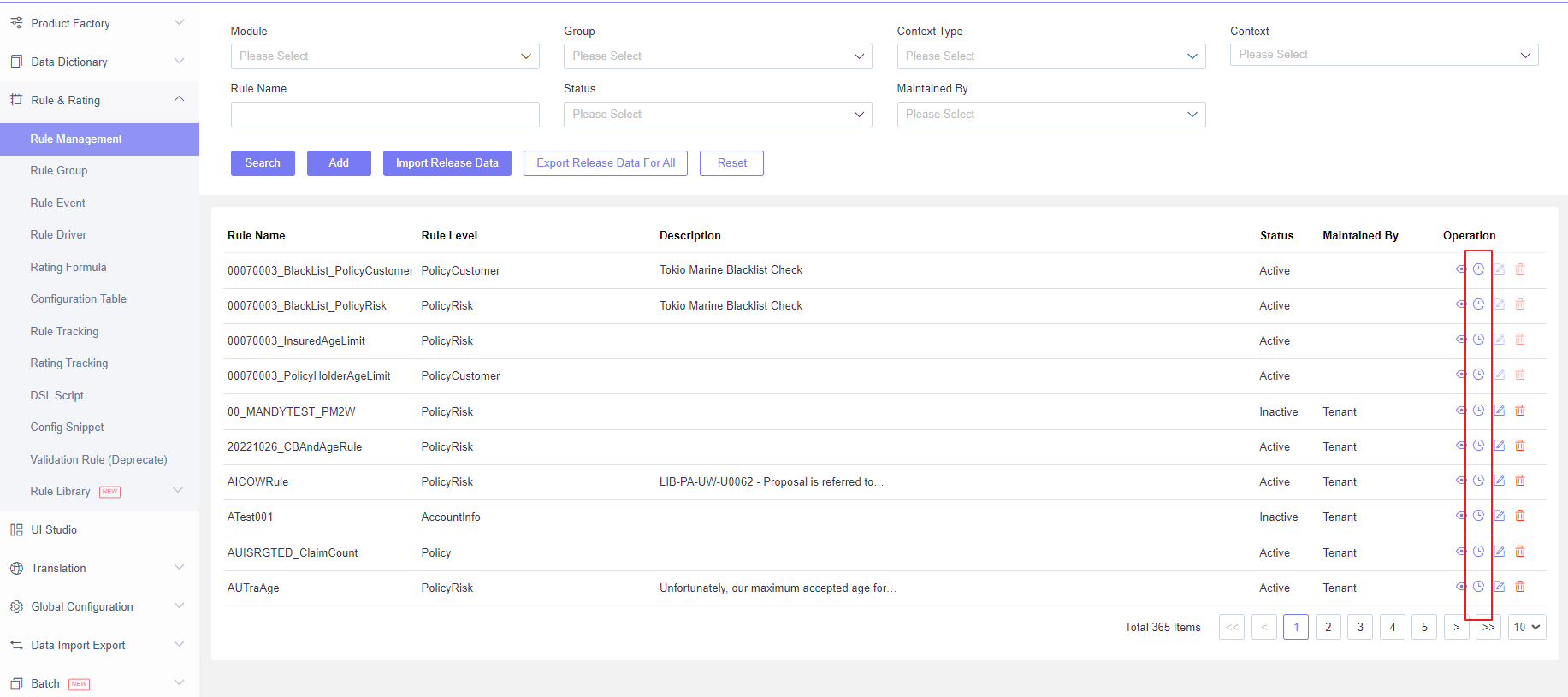1568x697 pixels.
Task: Edit the 00_MANDYTEST_PM2W rule
Action: (x=1499, y=411)
